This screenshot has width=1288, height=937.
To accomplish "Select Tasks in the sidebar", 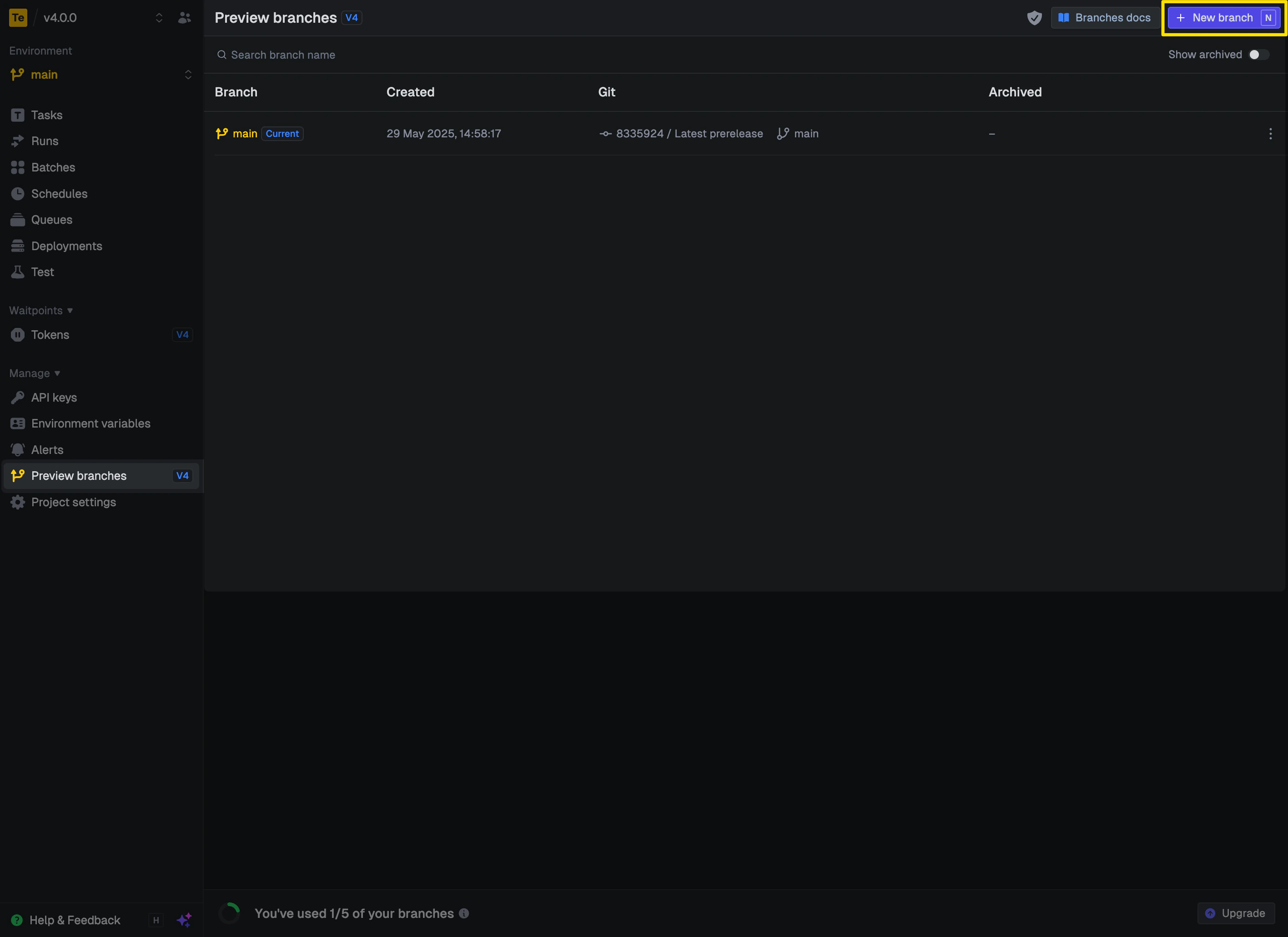I will coord(46,115).
